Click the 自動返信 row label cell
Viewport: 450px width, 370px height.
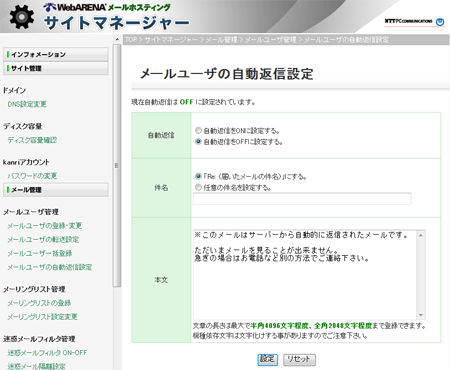click(x=161, y=135)
